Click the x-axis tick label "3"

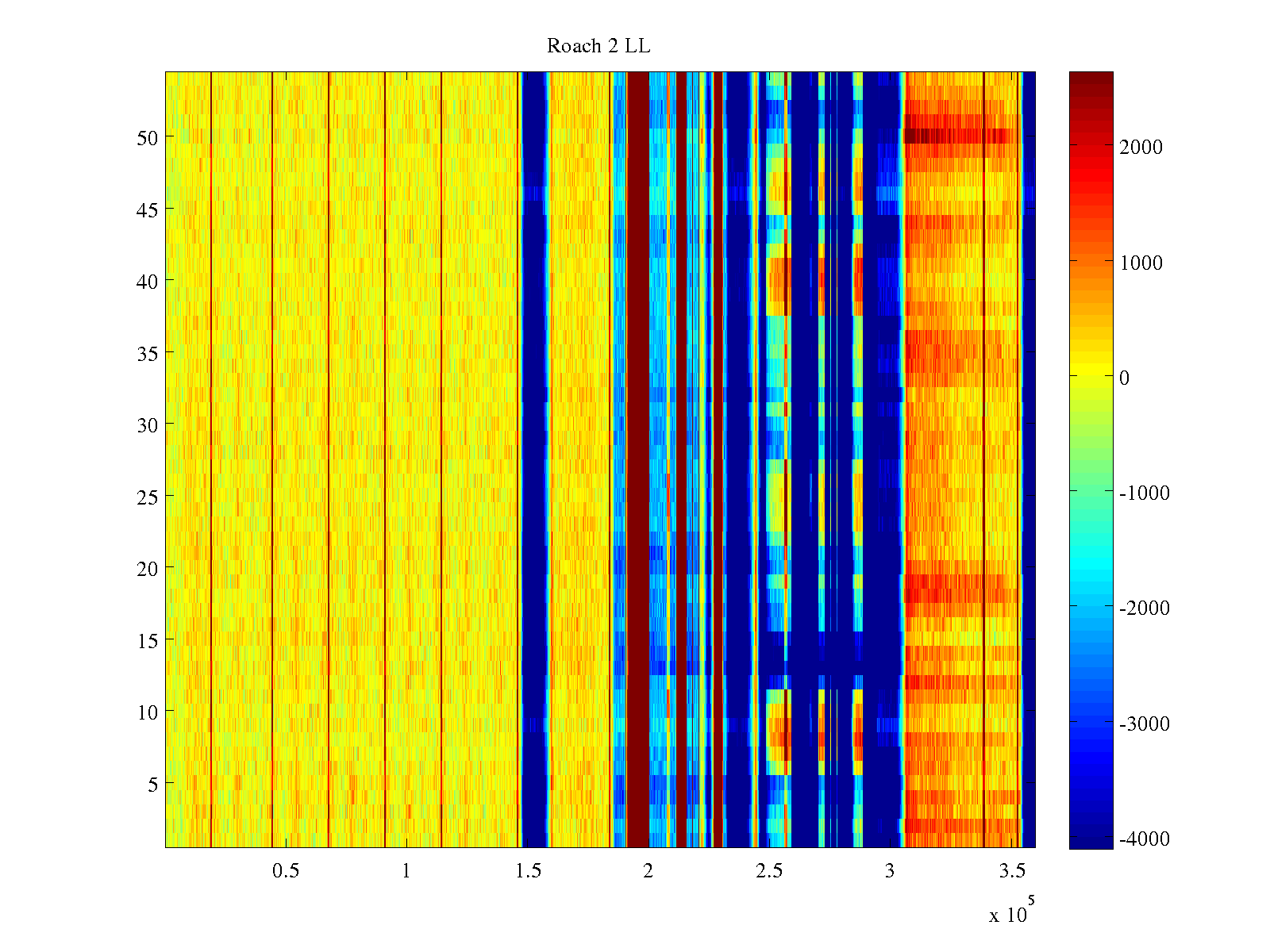tap(890, 871)
